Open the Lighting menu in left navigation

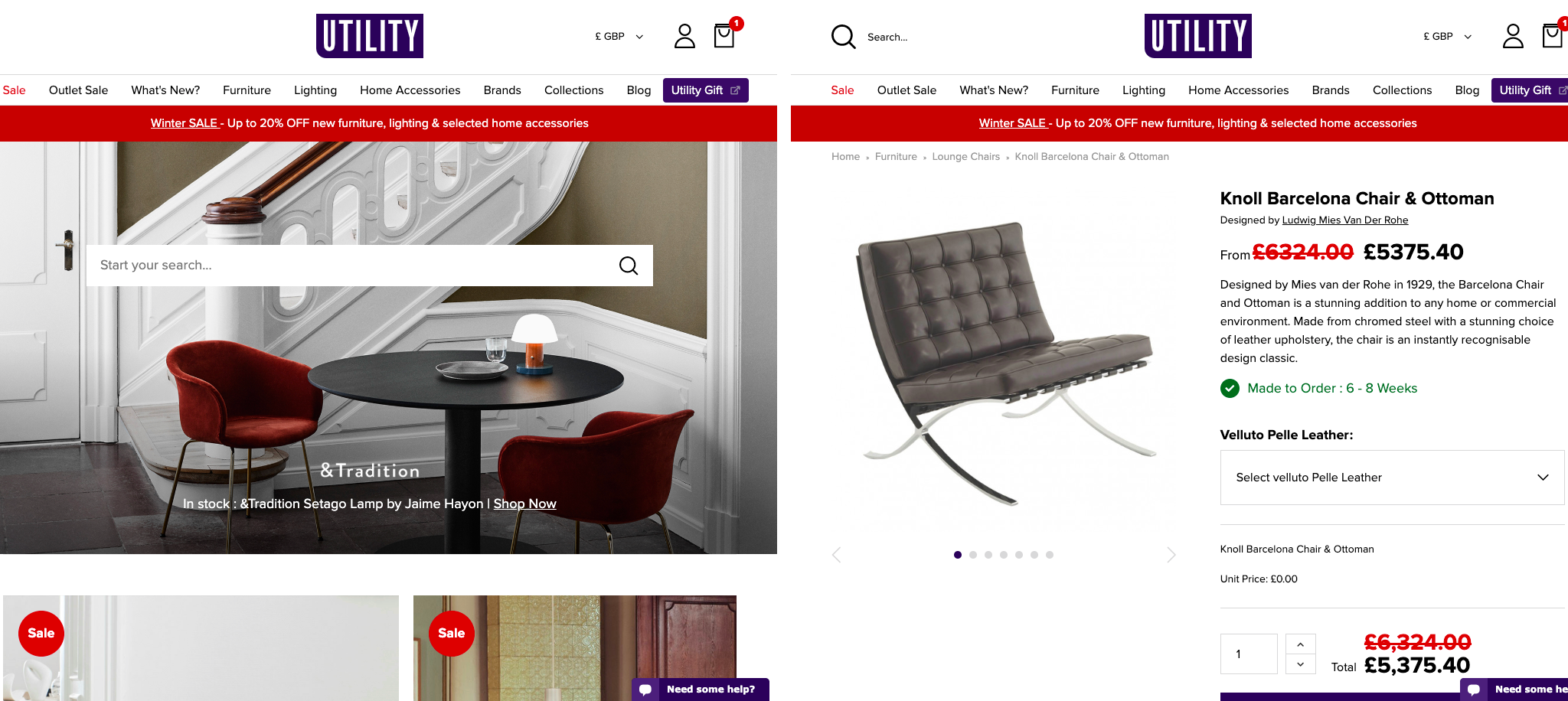(x=315, y=90)
